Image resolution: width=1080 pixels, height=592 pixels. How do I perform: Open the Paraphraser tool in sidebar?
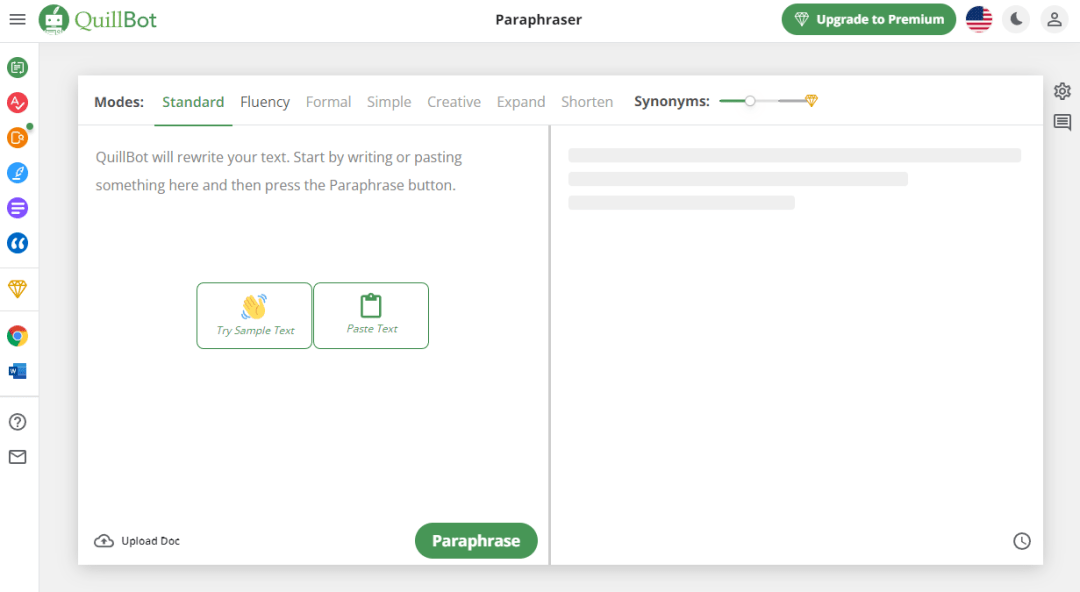point(17,68)
